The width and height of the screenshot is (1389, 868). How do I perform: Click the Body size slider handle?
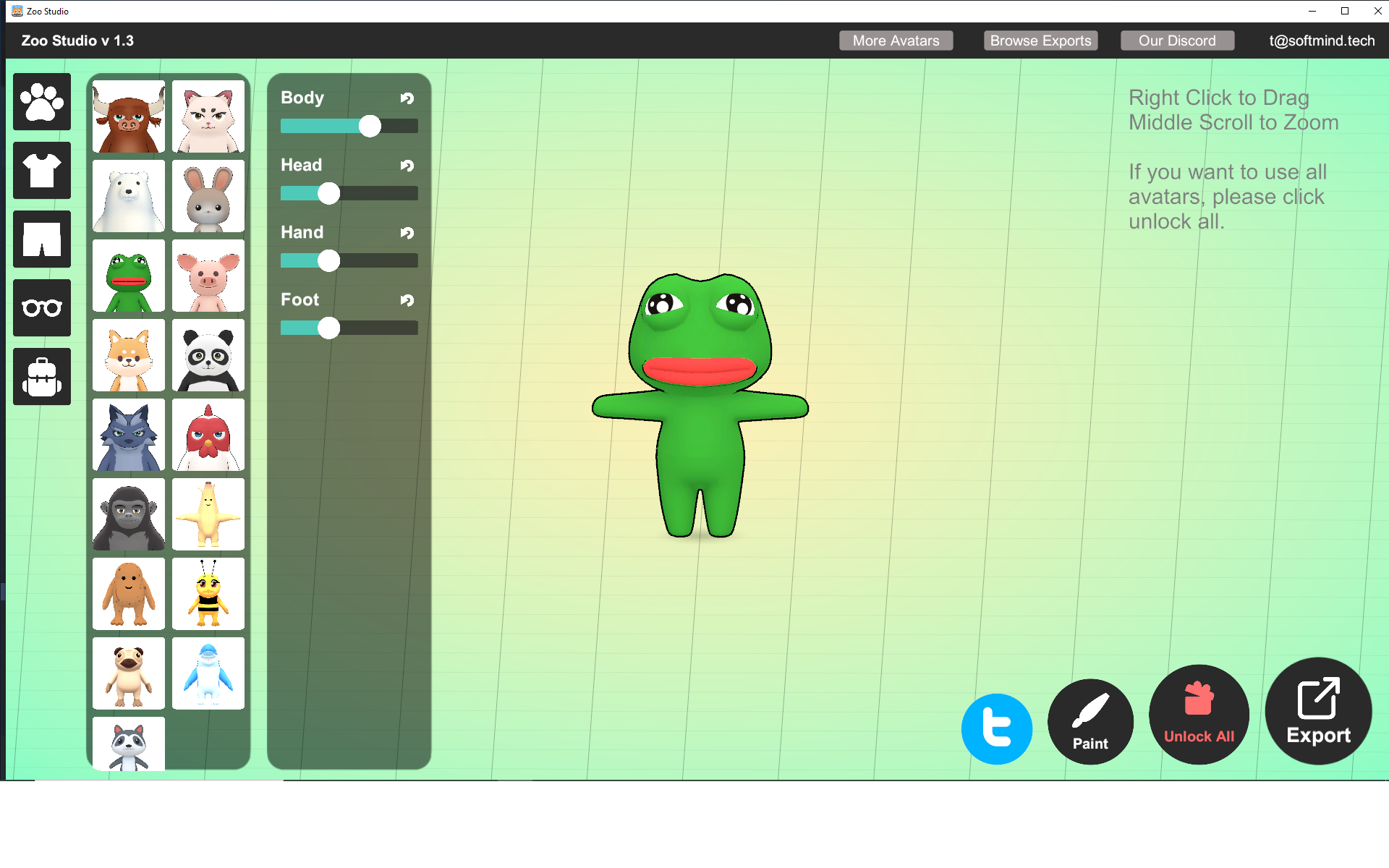click(370, 126)
